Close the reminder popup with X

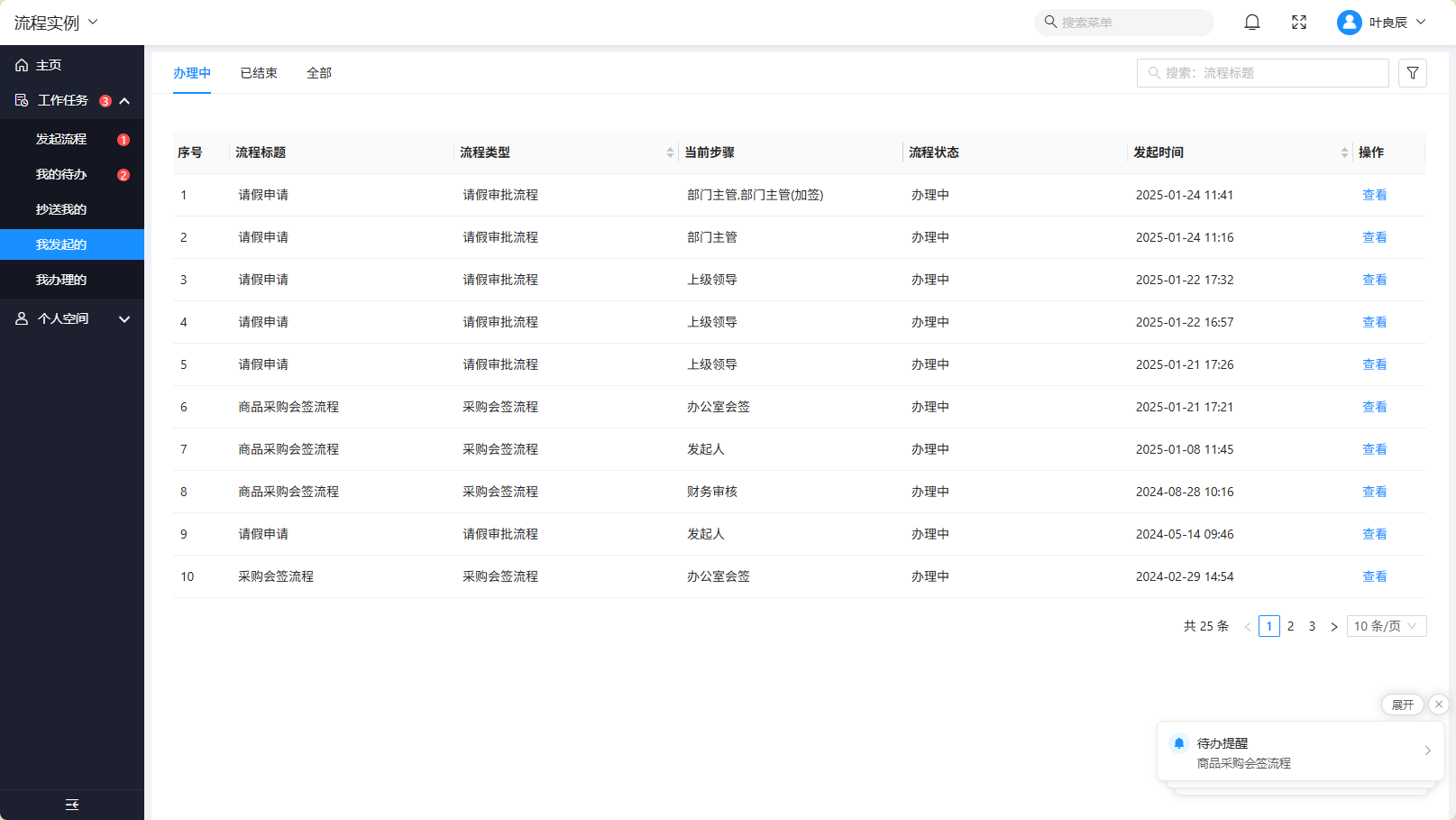1439,705
